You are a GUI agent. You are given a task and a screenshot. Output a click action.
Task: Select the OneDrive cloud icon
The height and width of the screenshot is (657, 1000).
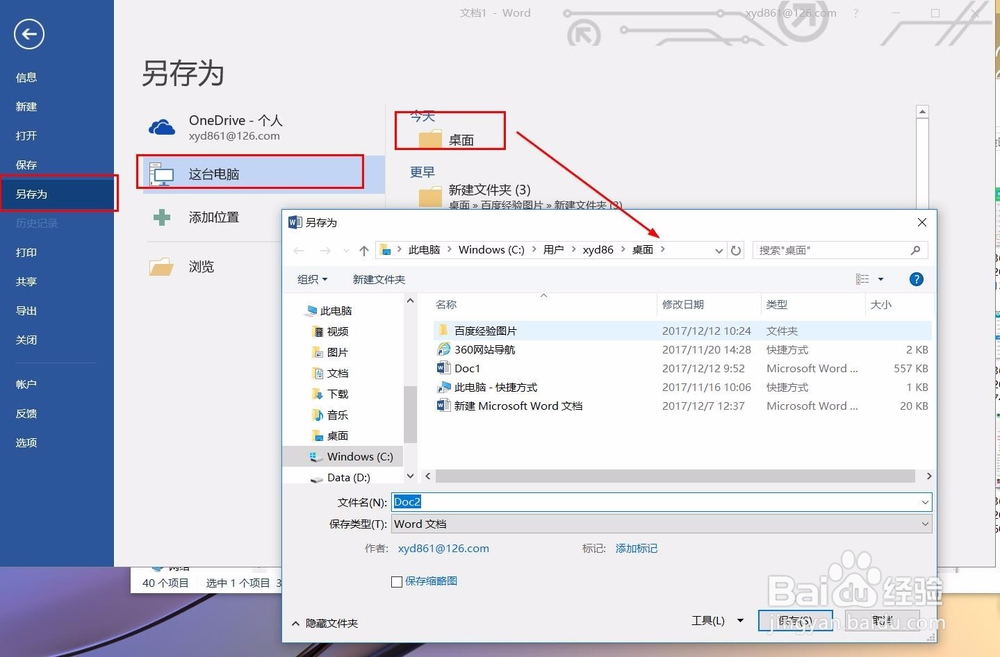click(x=162, y=127)
